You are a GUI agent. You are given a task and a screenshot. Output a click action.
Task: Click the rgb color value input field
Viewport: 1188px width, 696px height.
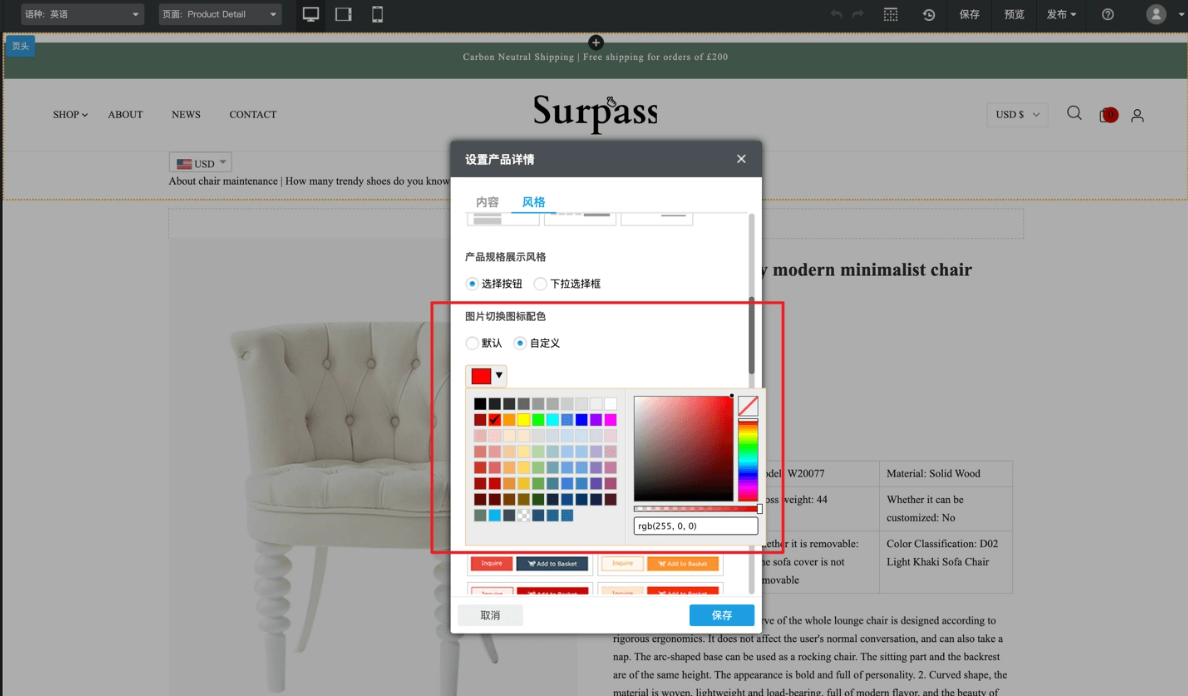pos(696,526)
